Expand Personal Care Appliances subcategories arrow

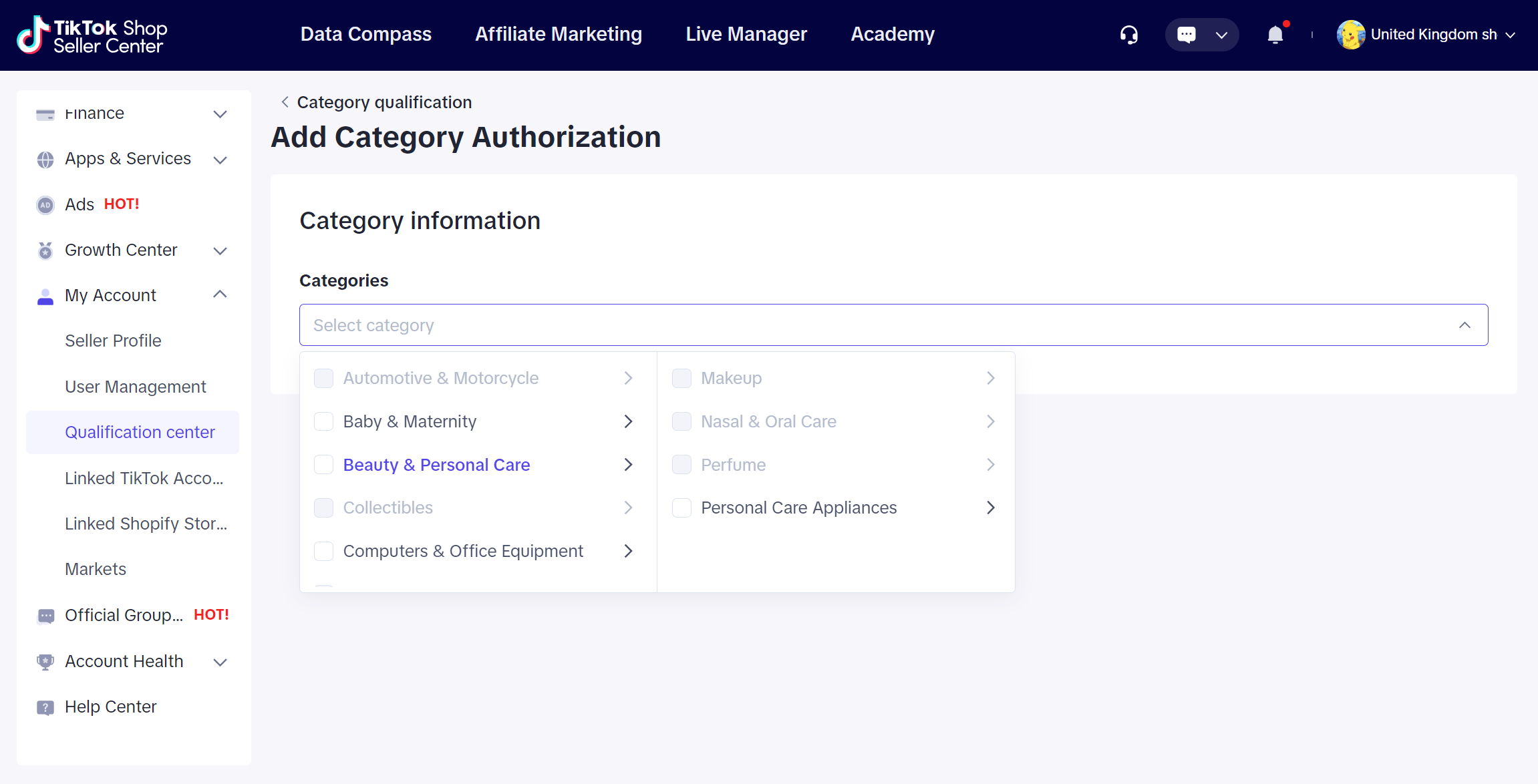[x=990, y=508]
